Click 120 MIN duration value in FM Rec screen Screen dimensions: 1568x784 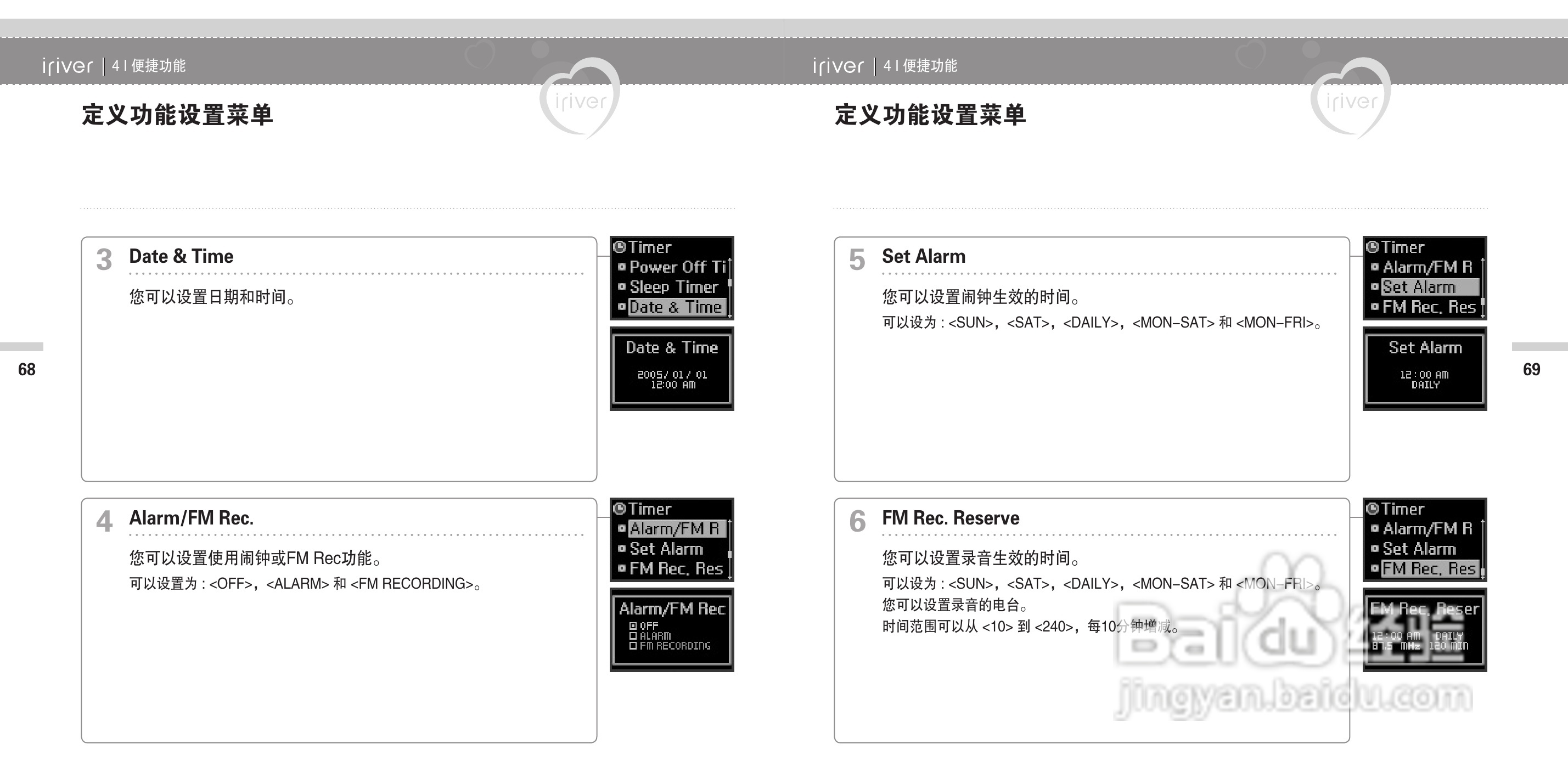[1449, 646]
